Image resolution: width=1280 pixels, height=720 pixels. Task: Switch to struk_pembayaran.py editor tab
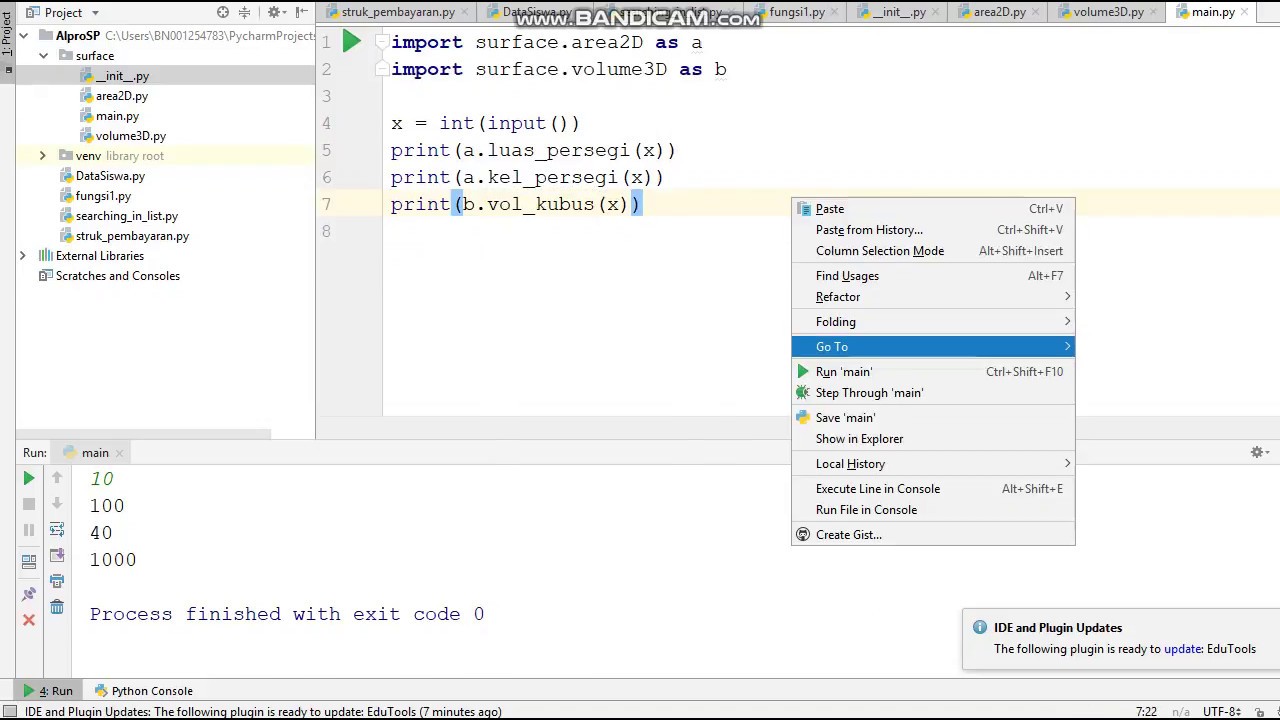pyautogui.click(x=398, y=12)
